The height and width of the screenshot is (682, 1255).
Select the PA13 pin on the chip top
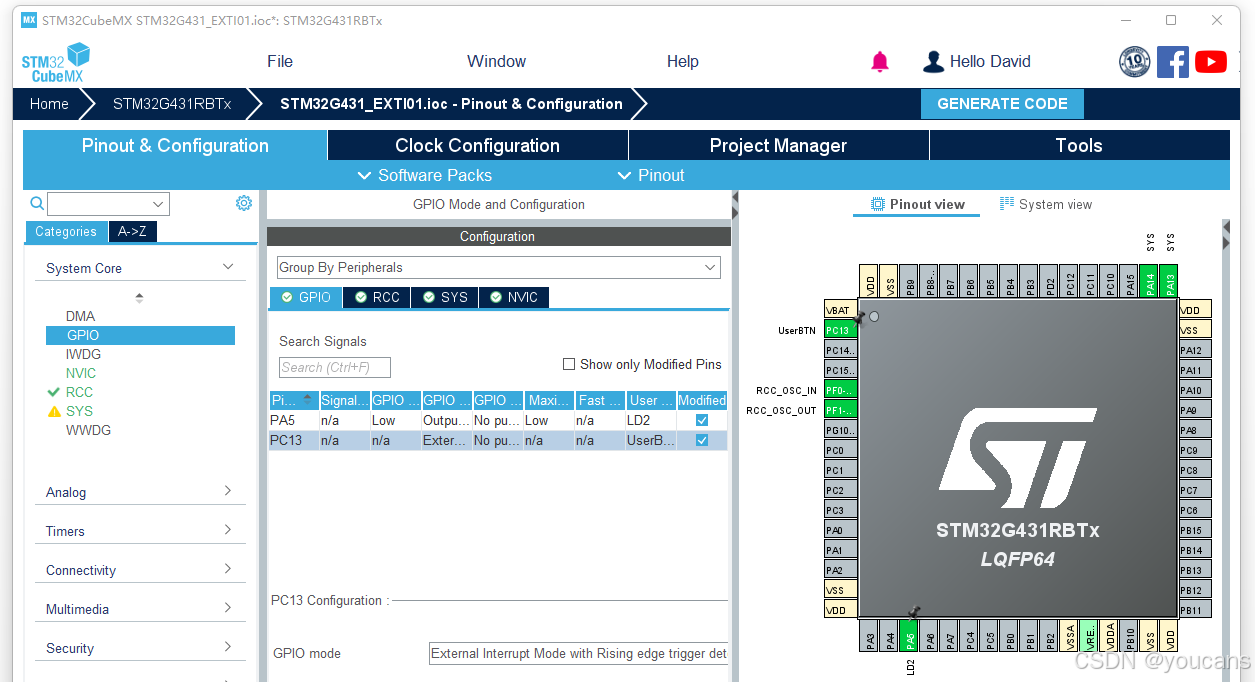click(1170, 280)
